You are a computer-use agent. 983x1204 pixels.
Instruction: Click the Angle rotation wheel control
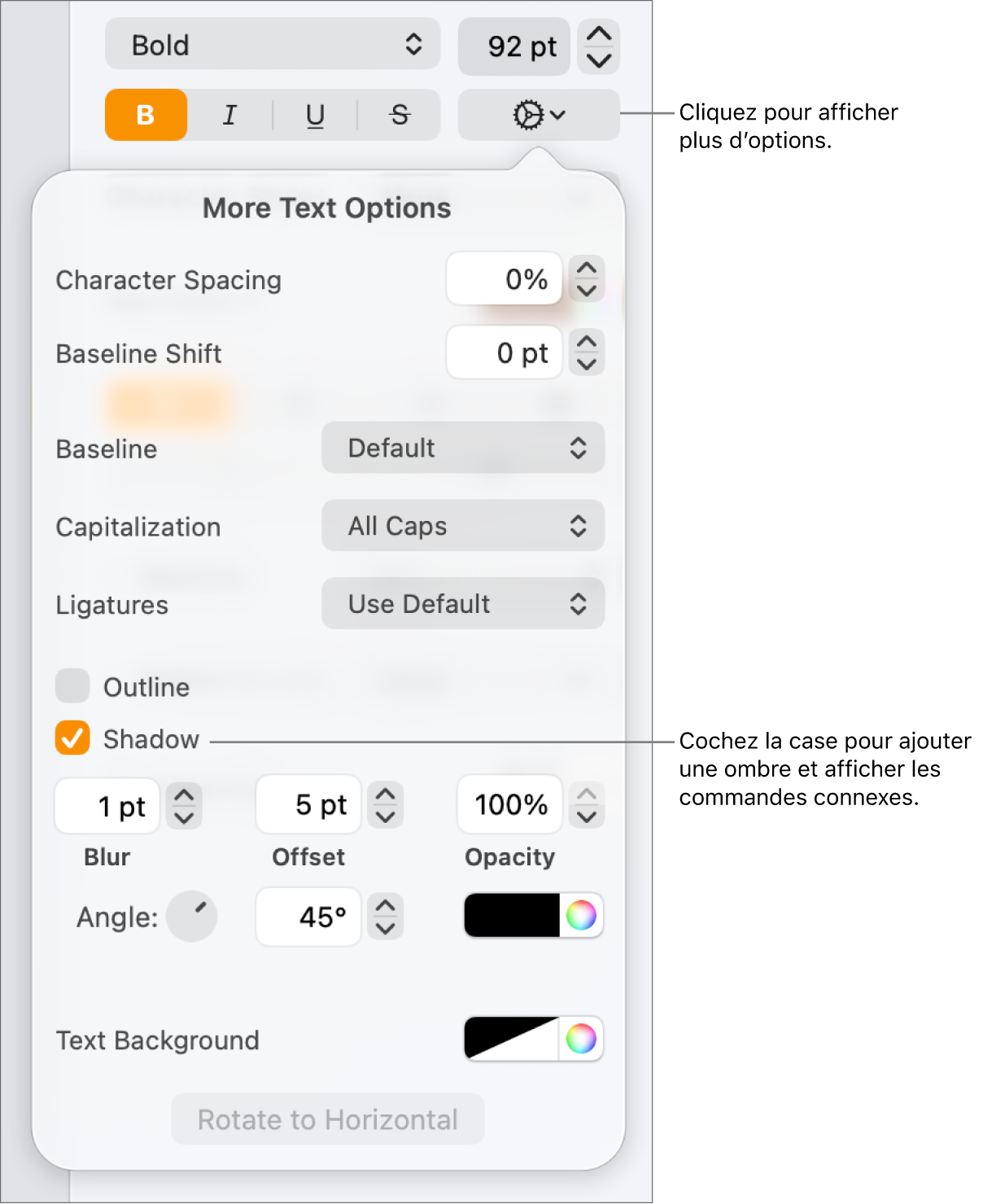(192, 917)
